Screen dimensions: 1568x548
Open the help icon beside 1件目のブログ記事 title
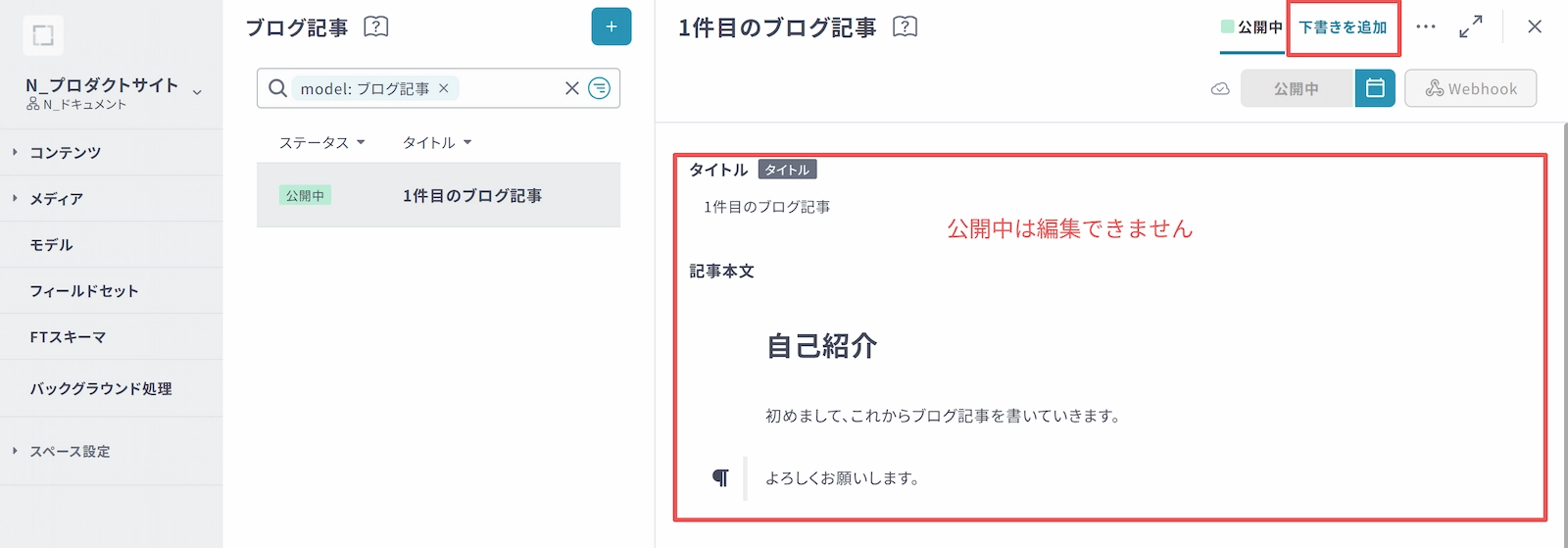point(905,26)
